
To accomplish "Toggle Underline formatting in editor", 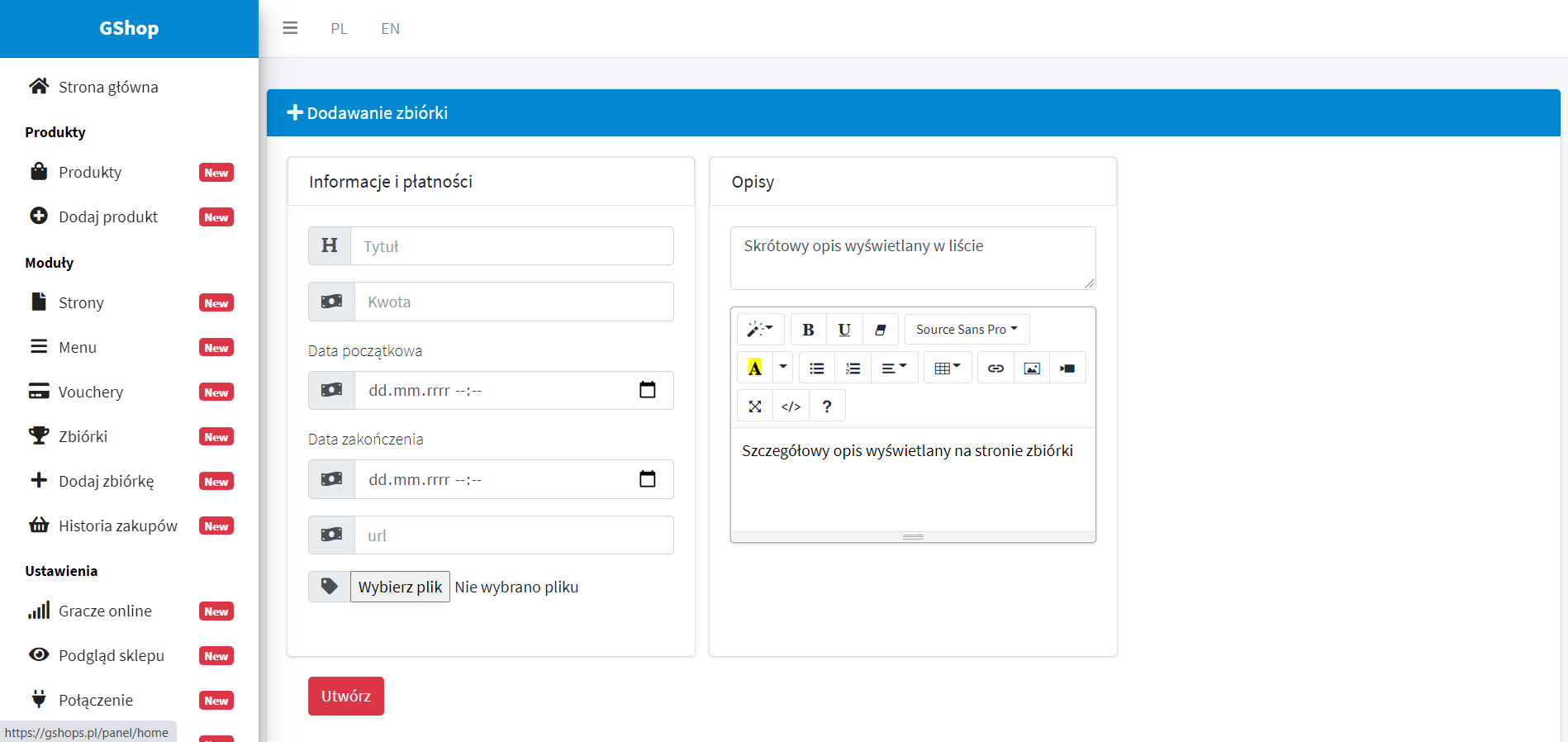I will click(843, 330).
